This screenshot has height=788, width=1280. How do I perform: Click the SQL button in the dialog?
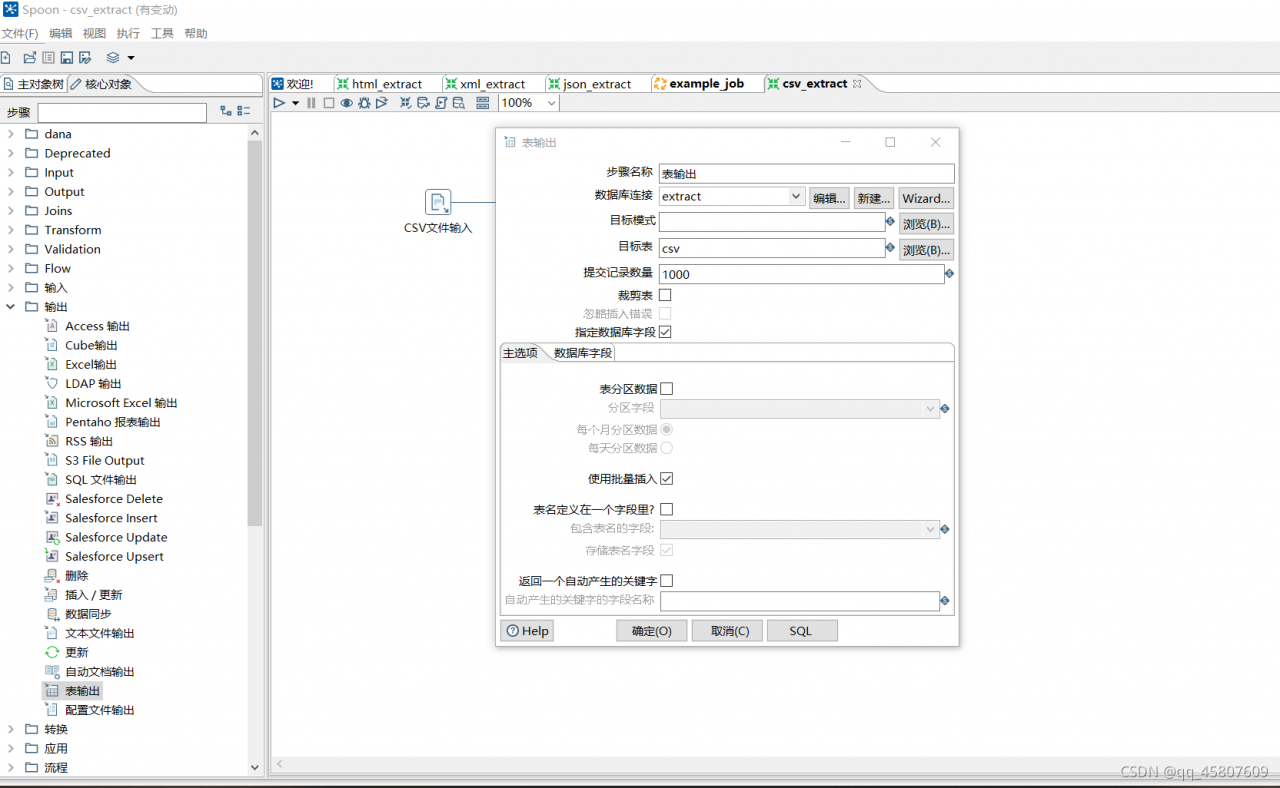802,631
